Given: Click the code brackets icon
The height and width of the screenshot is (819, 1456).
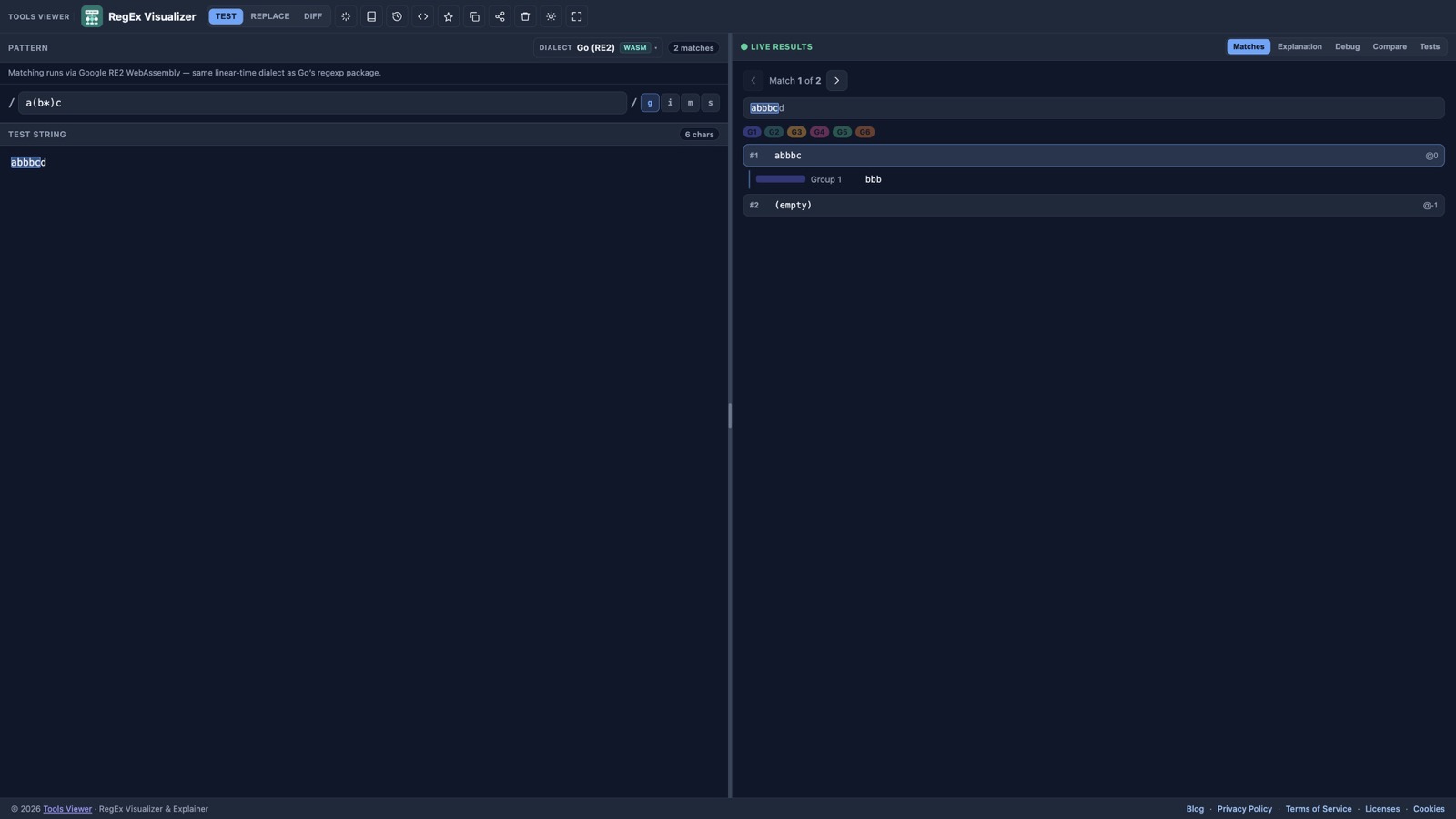Looking at the screenshot, I should pos(422,16).
